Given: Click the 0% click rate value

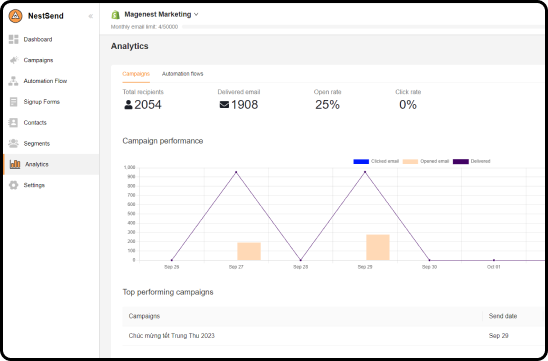Looking at the screenshot, I should click(408, 104).
